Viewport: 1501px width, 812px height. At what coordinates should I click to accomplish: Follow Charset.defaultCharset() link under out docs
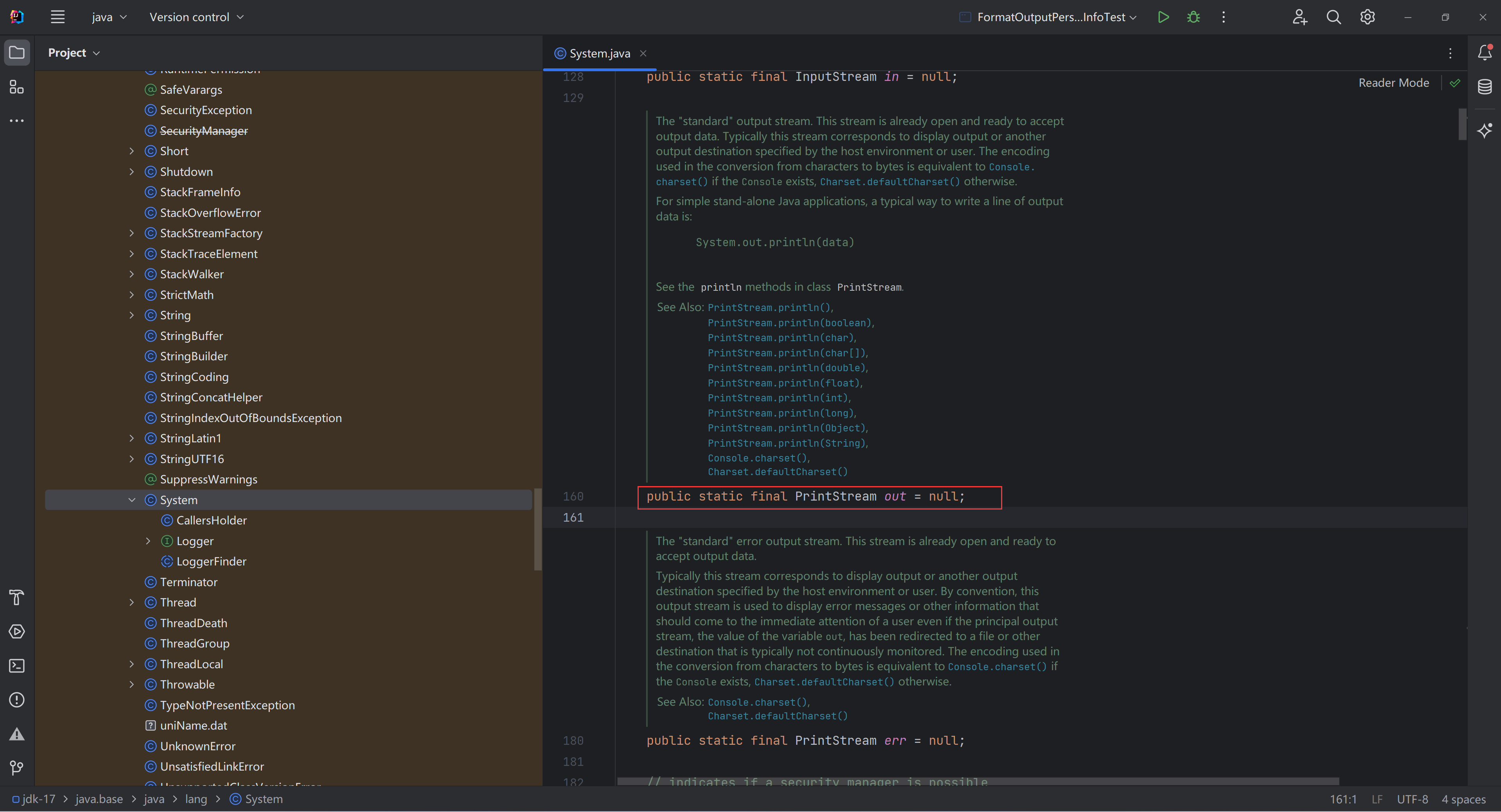coord(778,472)
